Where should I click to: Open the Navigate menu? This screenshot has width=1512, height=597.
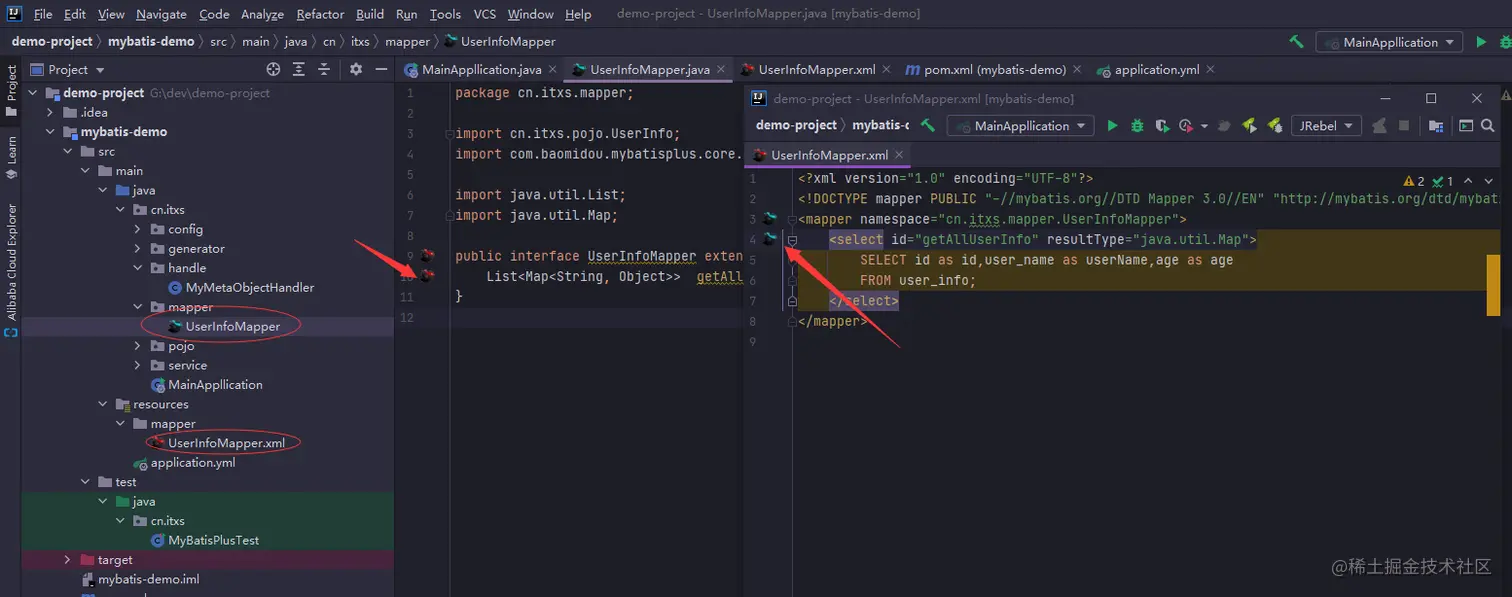pos(161,14)
